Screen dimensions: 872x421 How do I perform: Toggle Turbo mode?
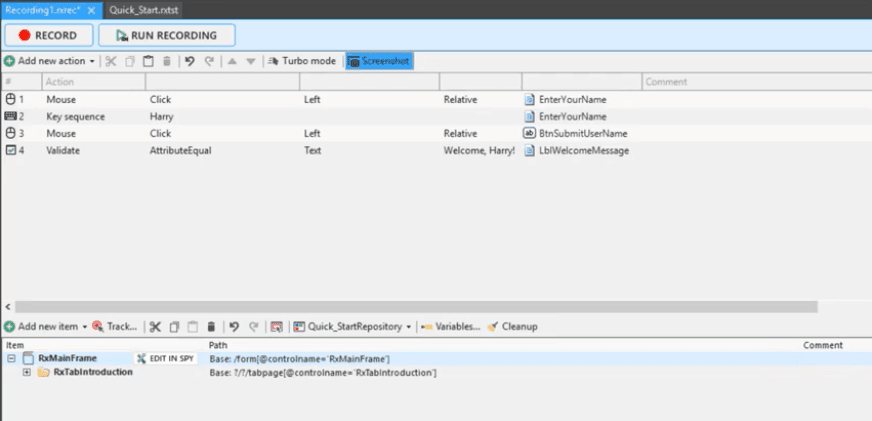click(x=302, y=61)
